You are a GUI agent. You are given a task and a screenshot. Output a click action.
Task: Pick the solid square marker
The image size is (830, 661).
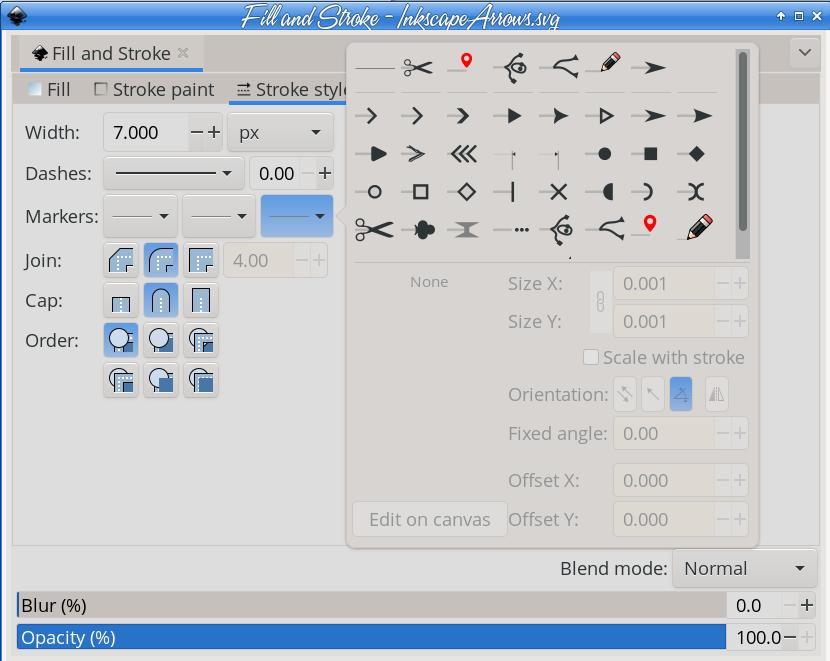click(x=650, y=154)
